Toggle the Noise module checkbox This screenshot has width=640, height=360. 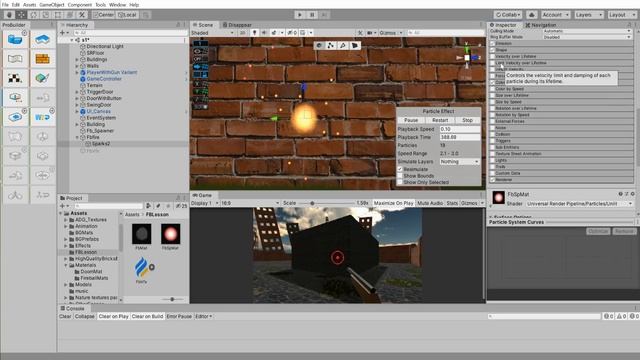click(492, 128)
